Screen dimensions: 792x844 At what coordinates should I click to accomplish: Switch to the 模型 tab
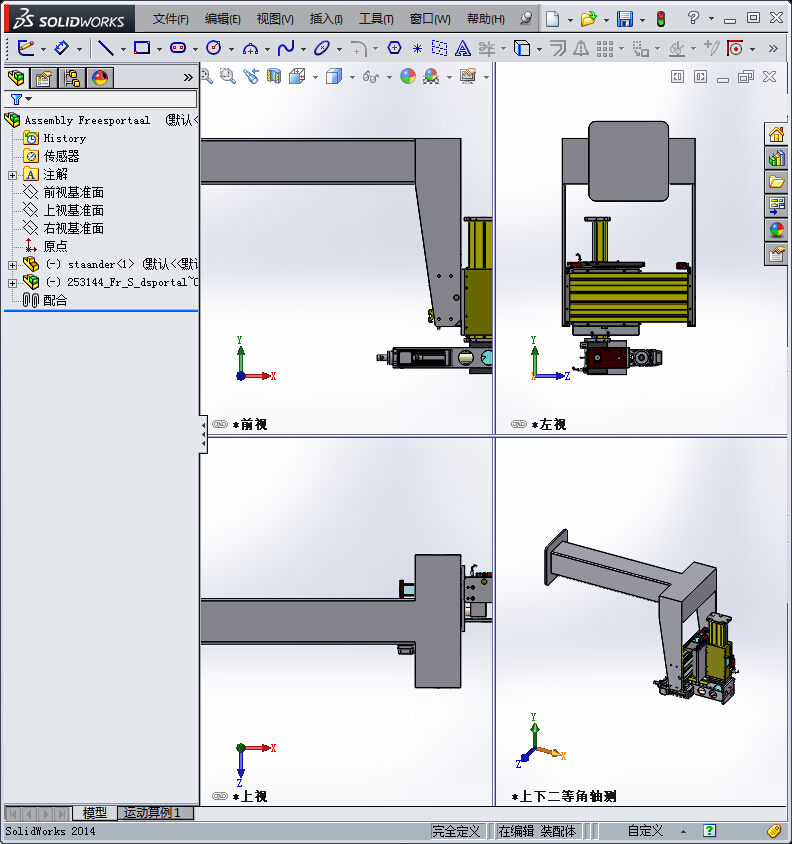pyautogui.click(x=95, y=813)
